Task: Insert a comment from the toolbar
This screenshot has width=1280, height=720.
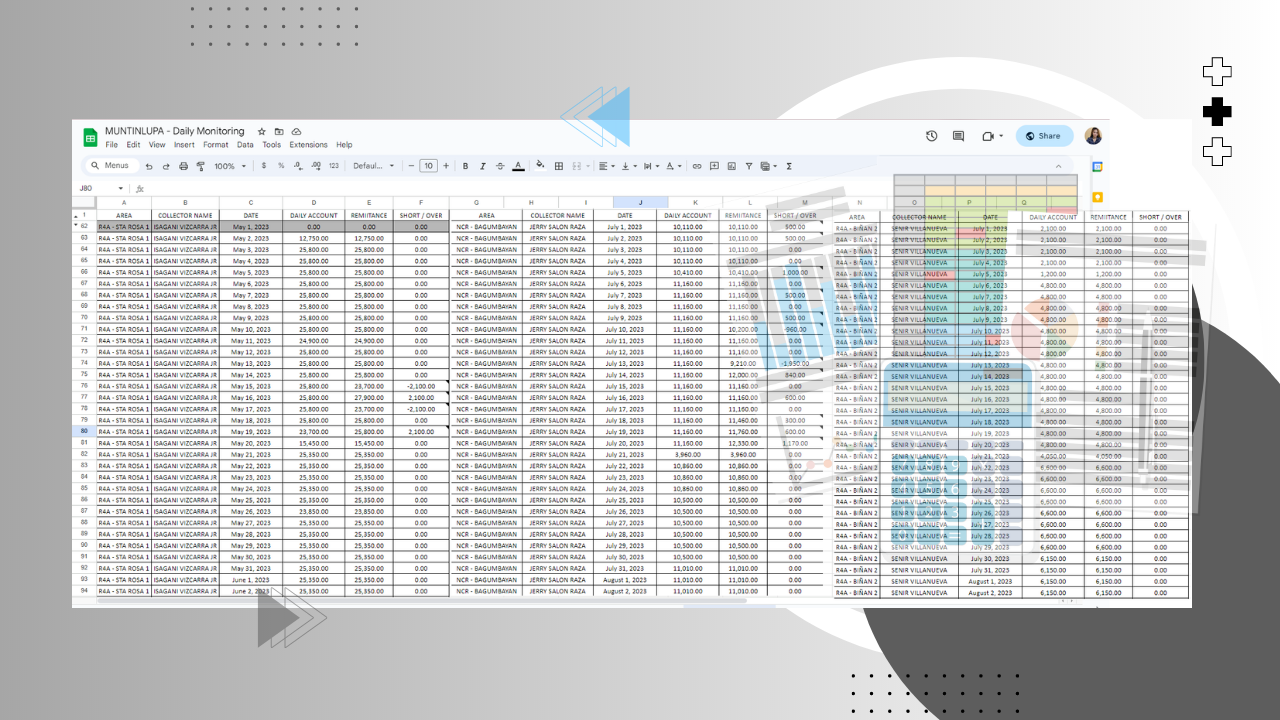Action: tap(714, 166)
